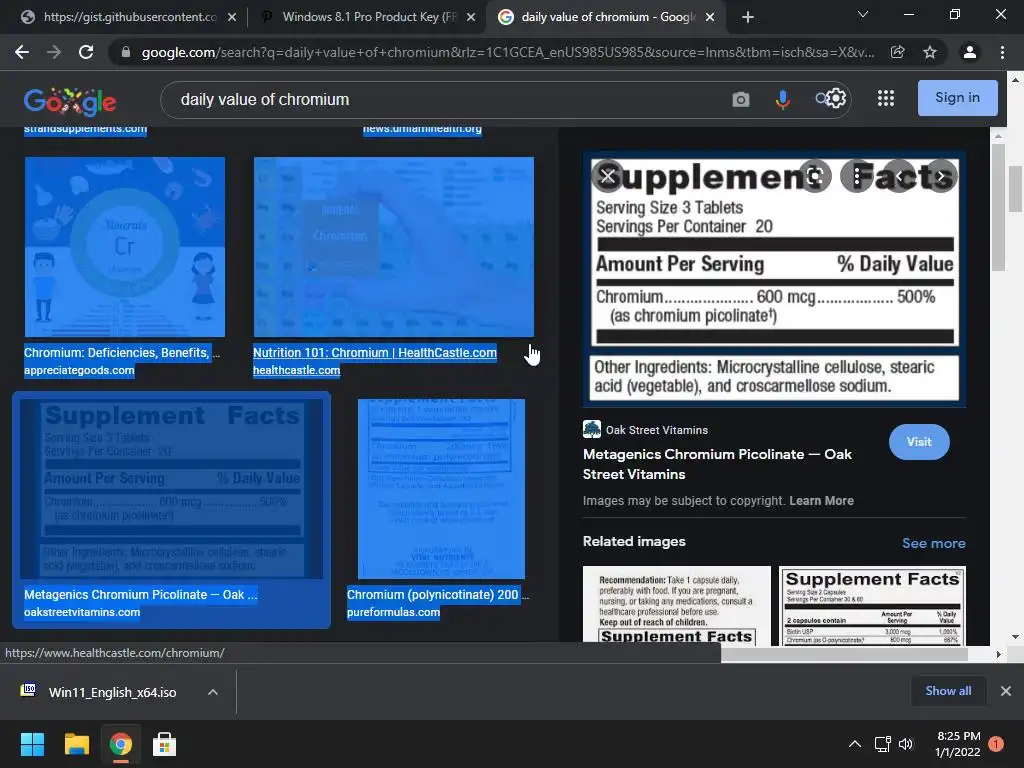This screenshot has height=768, width=1024.
Task: Open related image with capsule recommendation
Action: (x=677, y=605)
